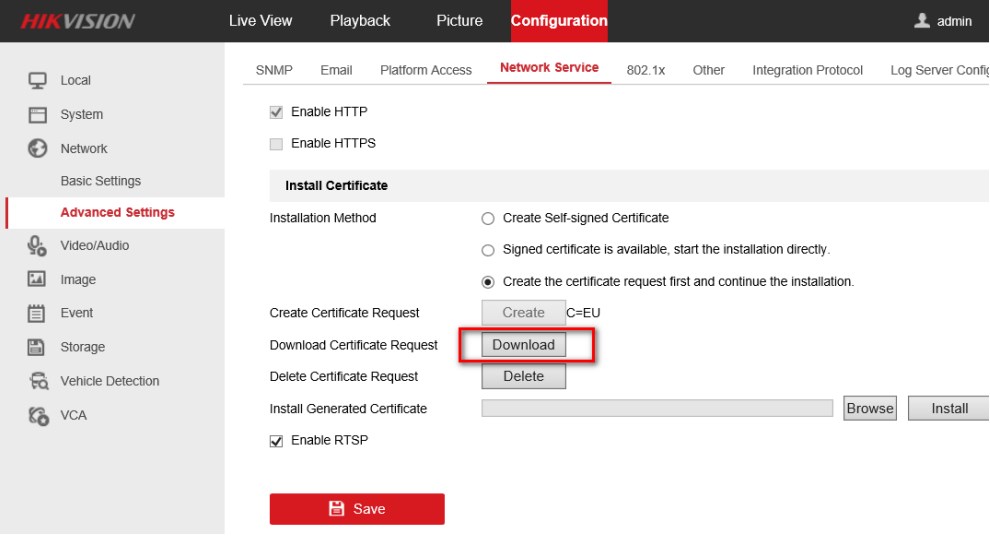Open Basic Settings under Network

(100, 181)
